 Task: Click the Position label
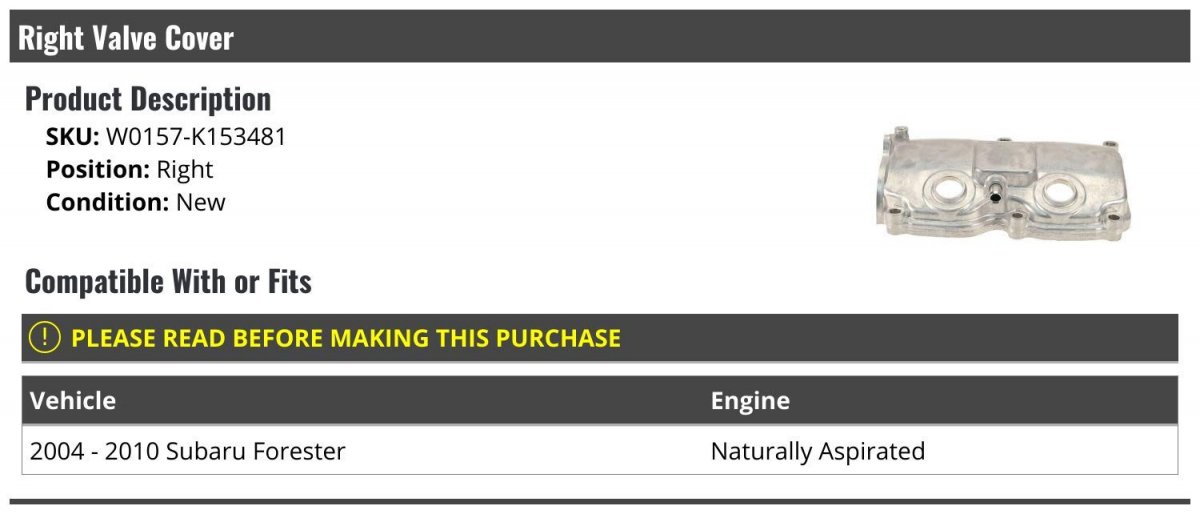(97, 170)
